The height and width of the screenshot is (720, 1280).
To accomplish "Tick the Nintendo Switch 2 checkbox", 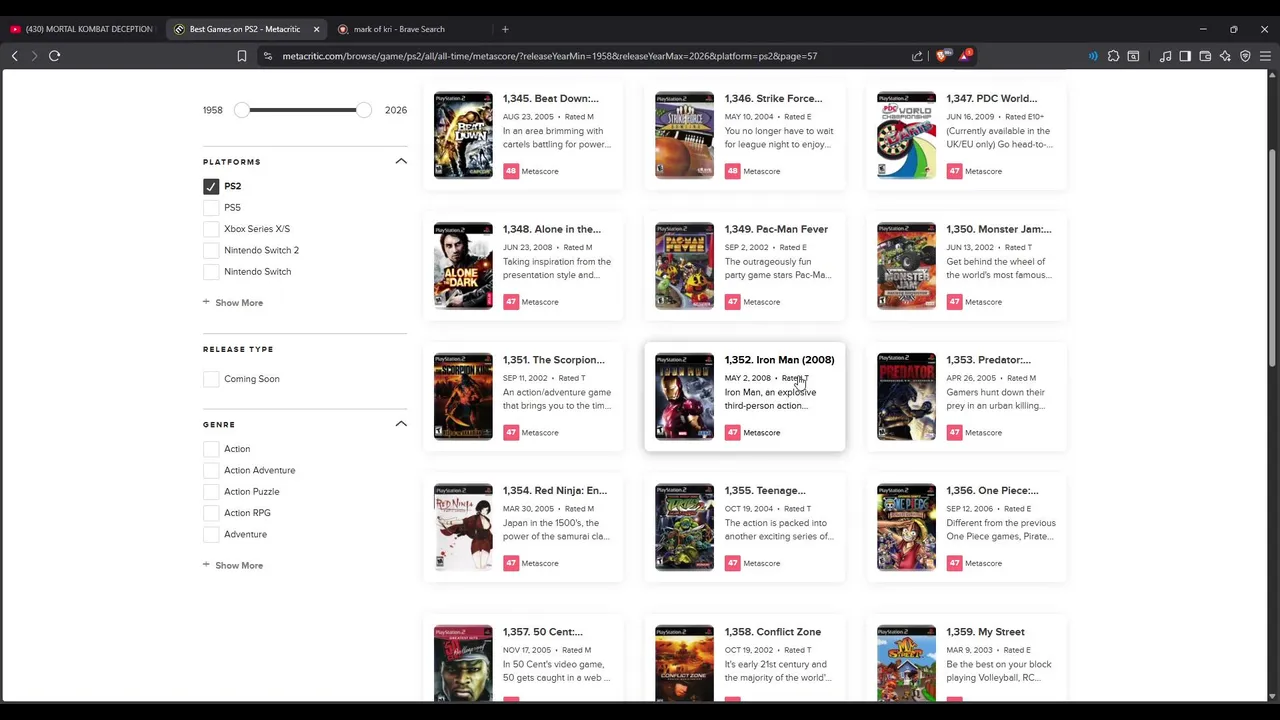I will click(x=211, y=250).
